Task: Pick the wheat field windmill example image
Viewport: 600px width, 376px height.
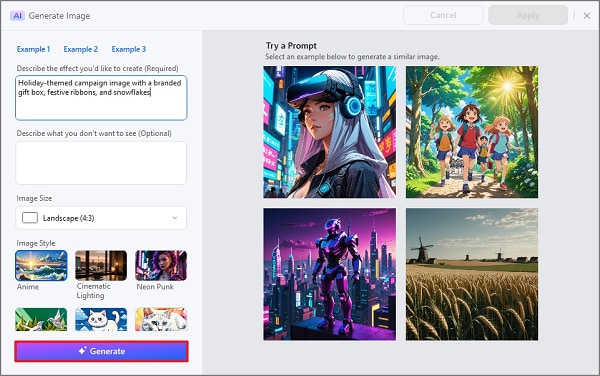Action: [472, 274]
